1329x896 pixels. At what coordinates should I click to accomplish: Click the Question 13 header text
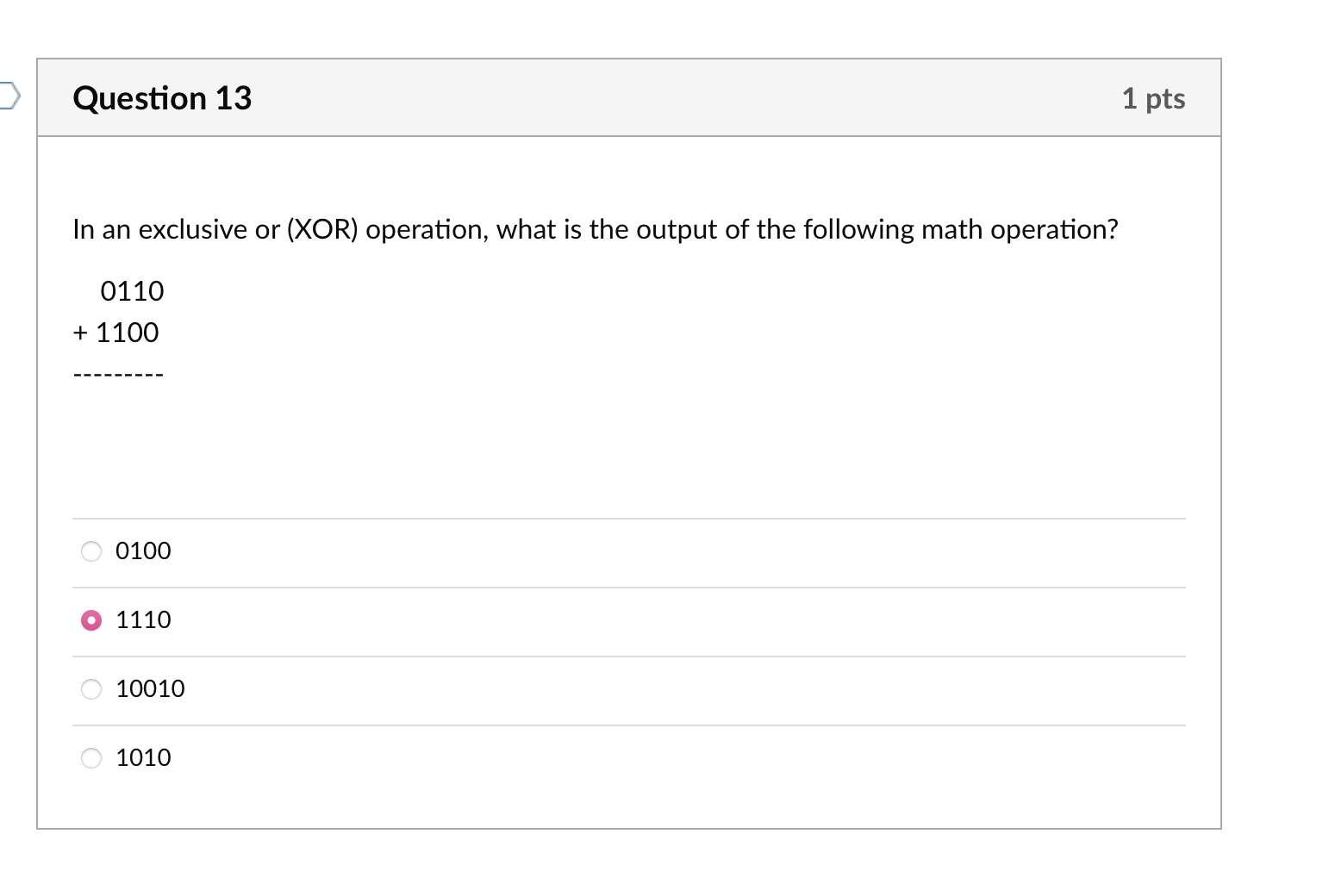pyautogui.click(x=162, y=98)
